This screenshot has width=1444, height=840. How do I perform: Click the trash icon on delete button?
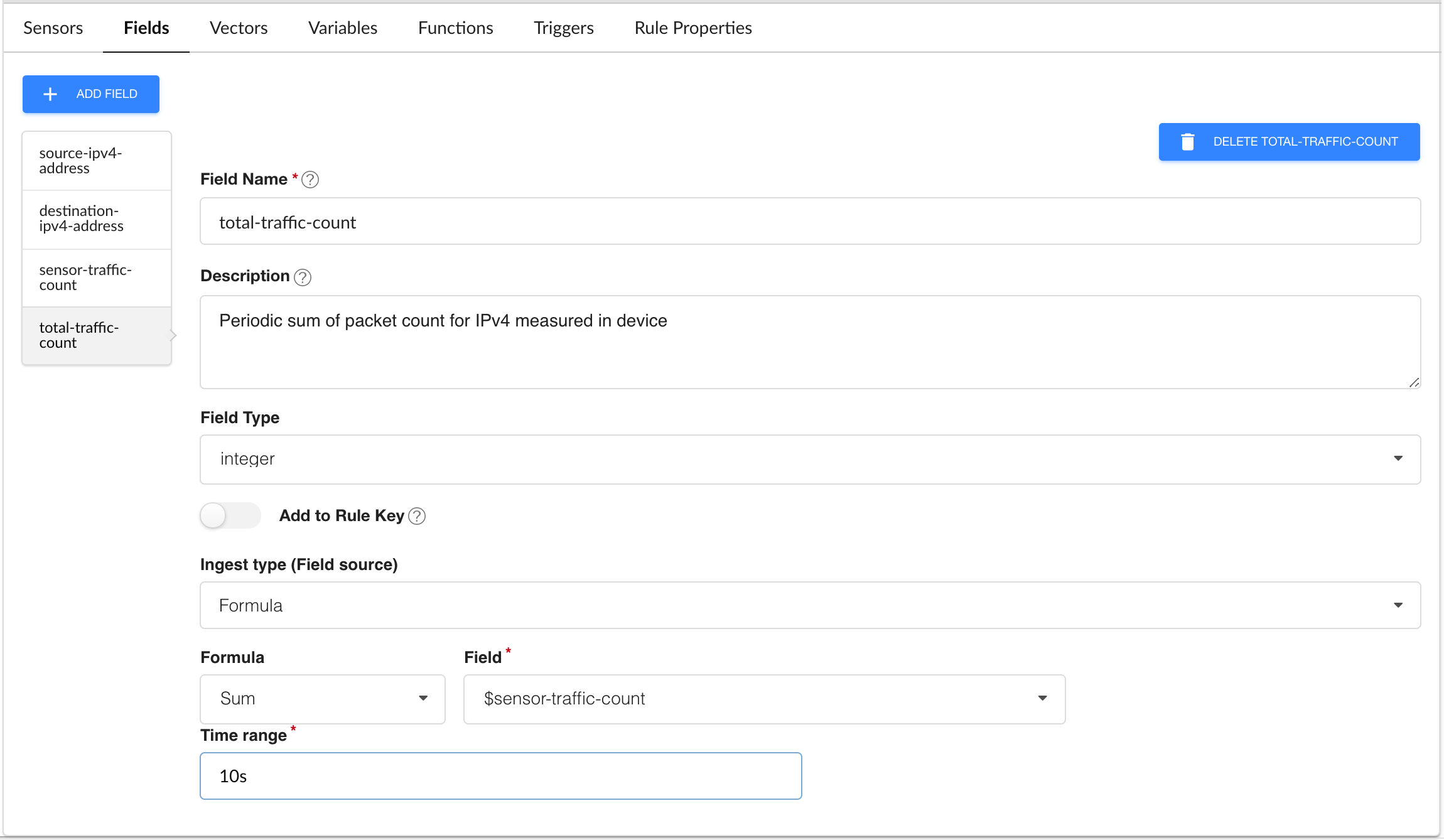pyautogui.click(x=1187, y=142)
